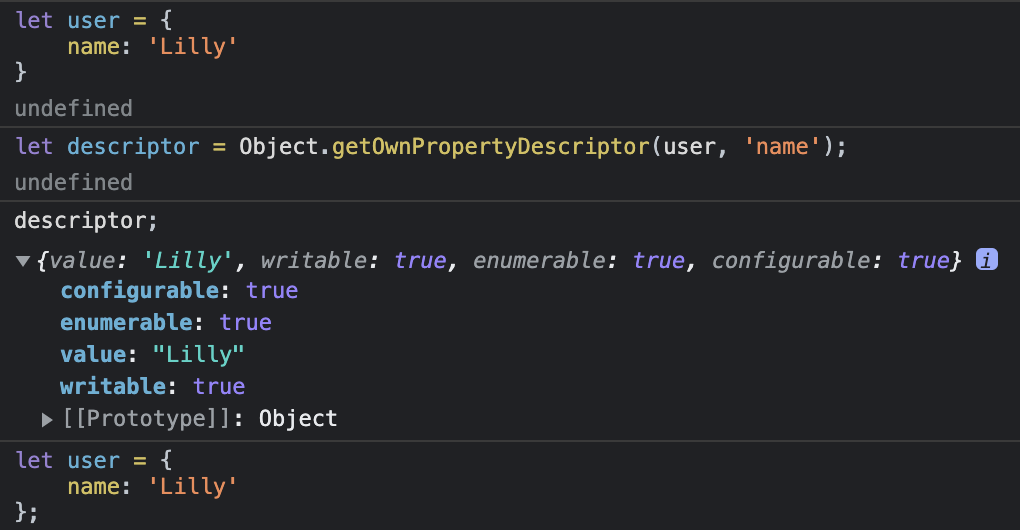Click the "Lilly" string value in list
The image size is (1020, 530).
tap(200, 354)
